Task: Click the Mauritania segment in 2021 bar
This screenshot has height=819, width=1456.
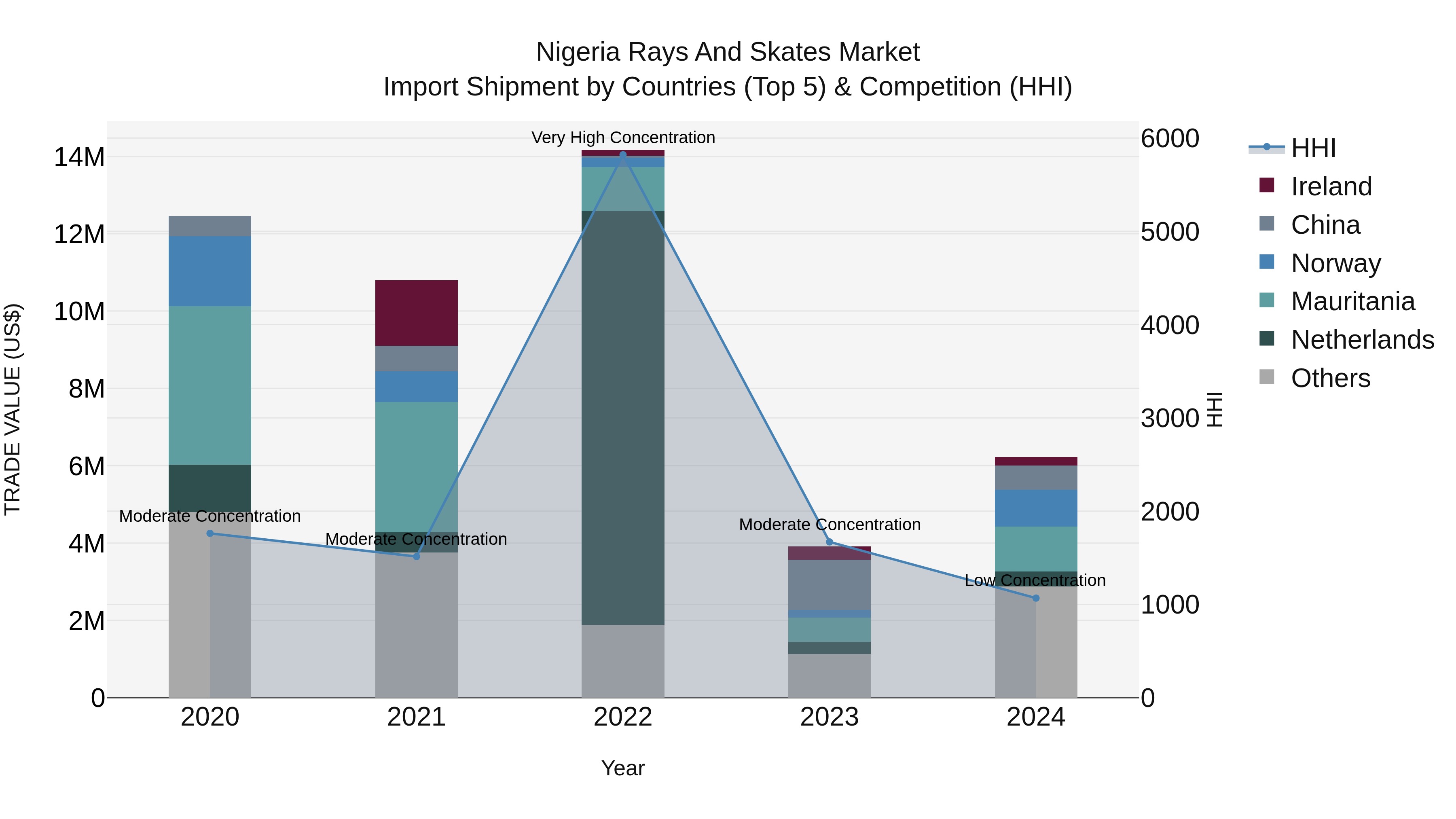Action: [417, 468]
